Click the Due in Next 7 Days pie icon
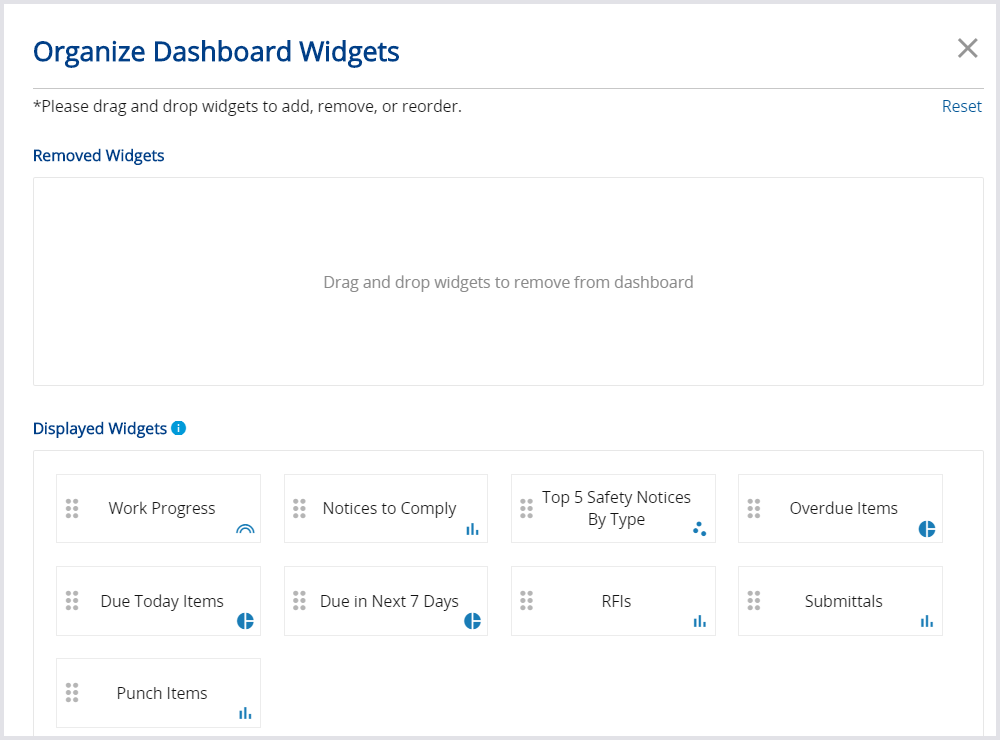Screen dimensions: 1000x740 click(x=472, y=621)
